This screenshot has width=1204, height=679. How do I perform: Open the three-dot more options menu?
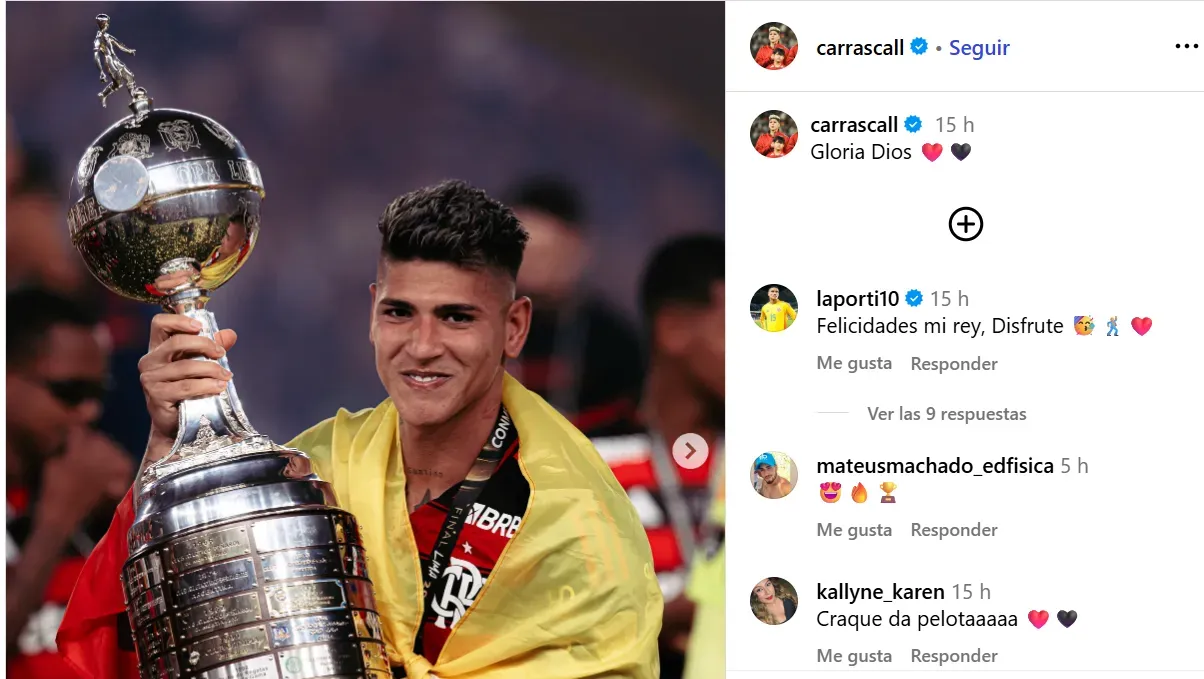pyautogui.click(x=1186, y=47)
